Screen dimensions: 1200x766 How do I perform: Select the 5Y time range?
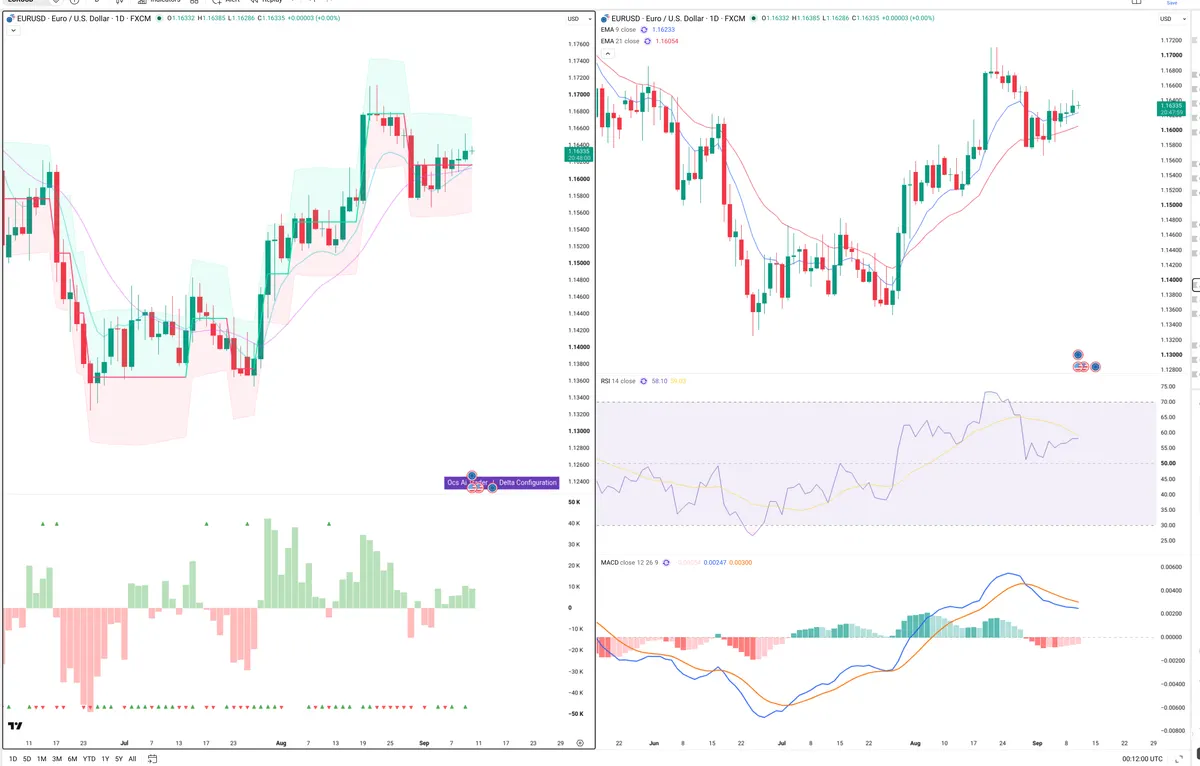pos(119,759)
